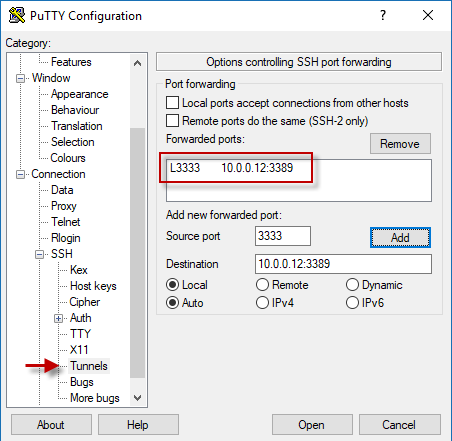Click Open to start the session
The image size is (452, 441).
tap(312, 425)
